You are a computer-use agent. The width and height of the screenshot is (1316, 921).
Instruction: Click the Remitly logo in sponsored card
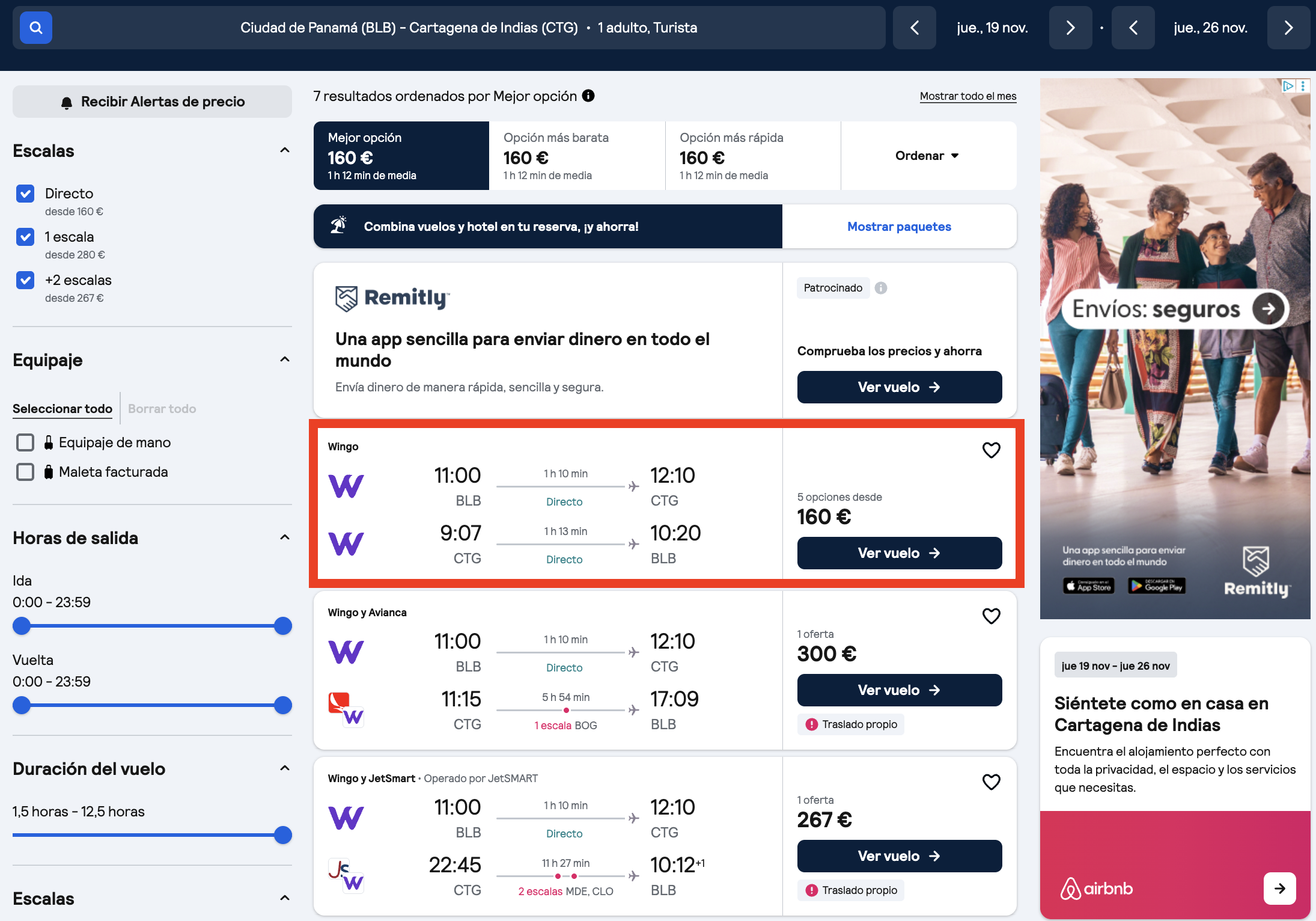coord(392,298)
